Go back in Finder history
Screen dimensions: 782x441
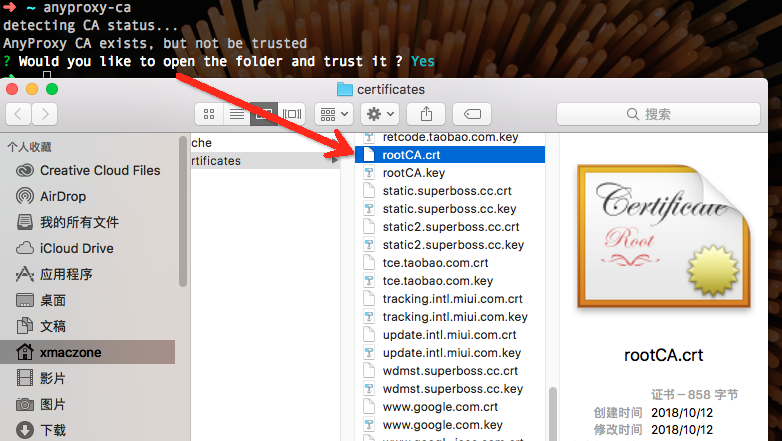18,114
